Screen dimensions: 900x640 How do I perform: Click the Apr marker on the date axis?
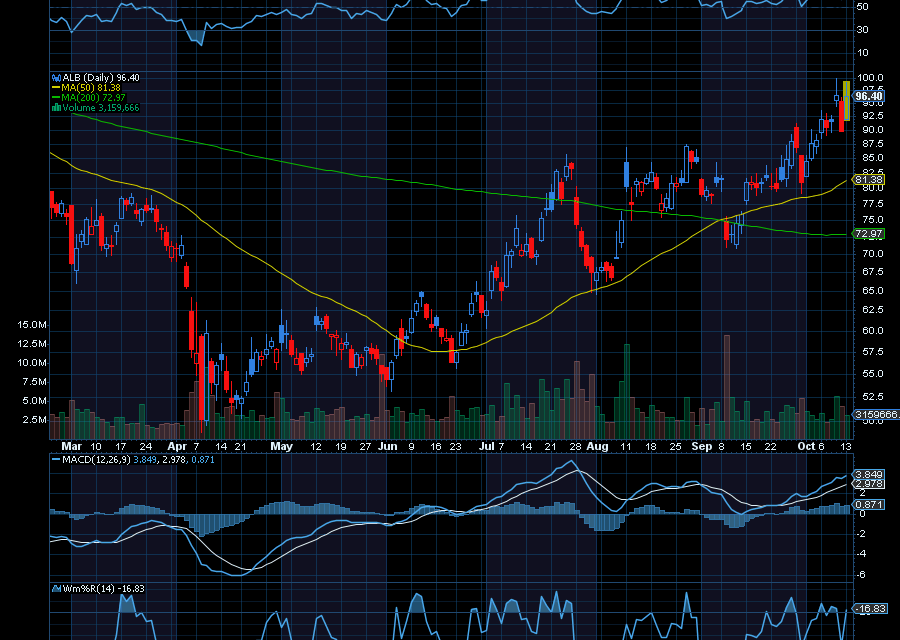(177, 446)
